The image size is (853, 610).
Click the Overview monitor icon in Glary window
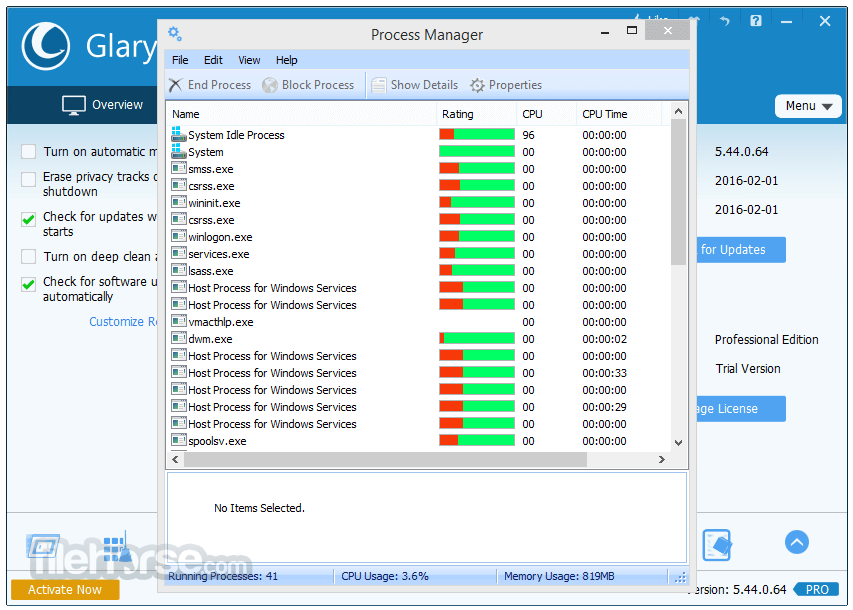pyautogui.click(x=73, y=105)
